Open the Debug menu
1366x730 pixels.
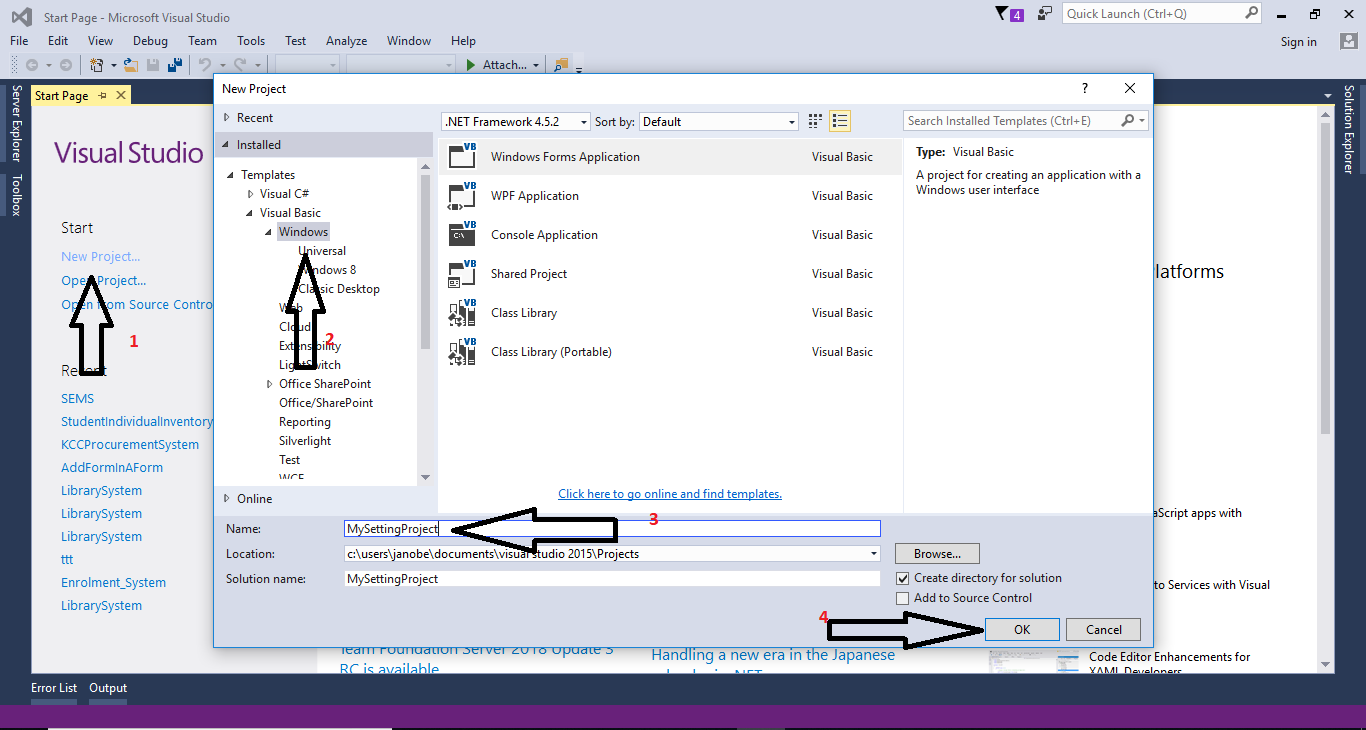[150, 41]
